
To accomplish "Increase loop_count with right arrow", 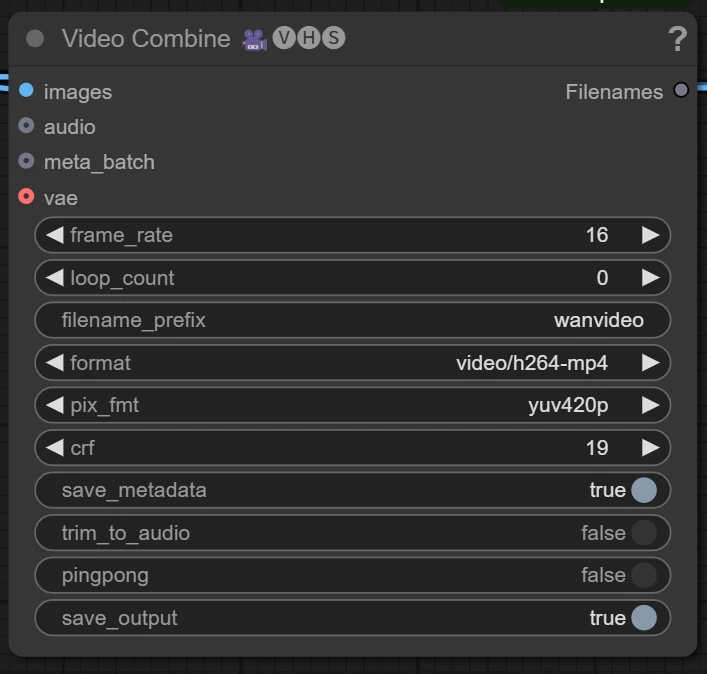I will [651, 278].
